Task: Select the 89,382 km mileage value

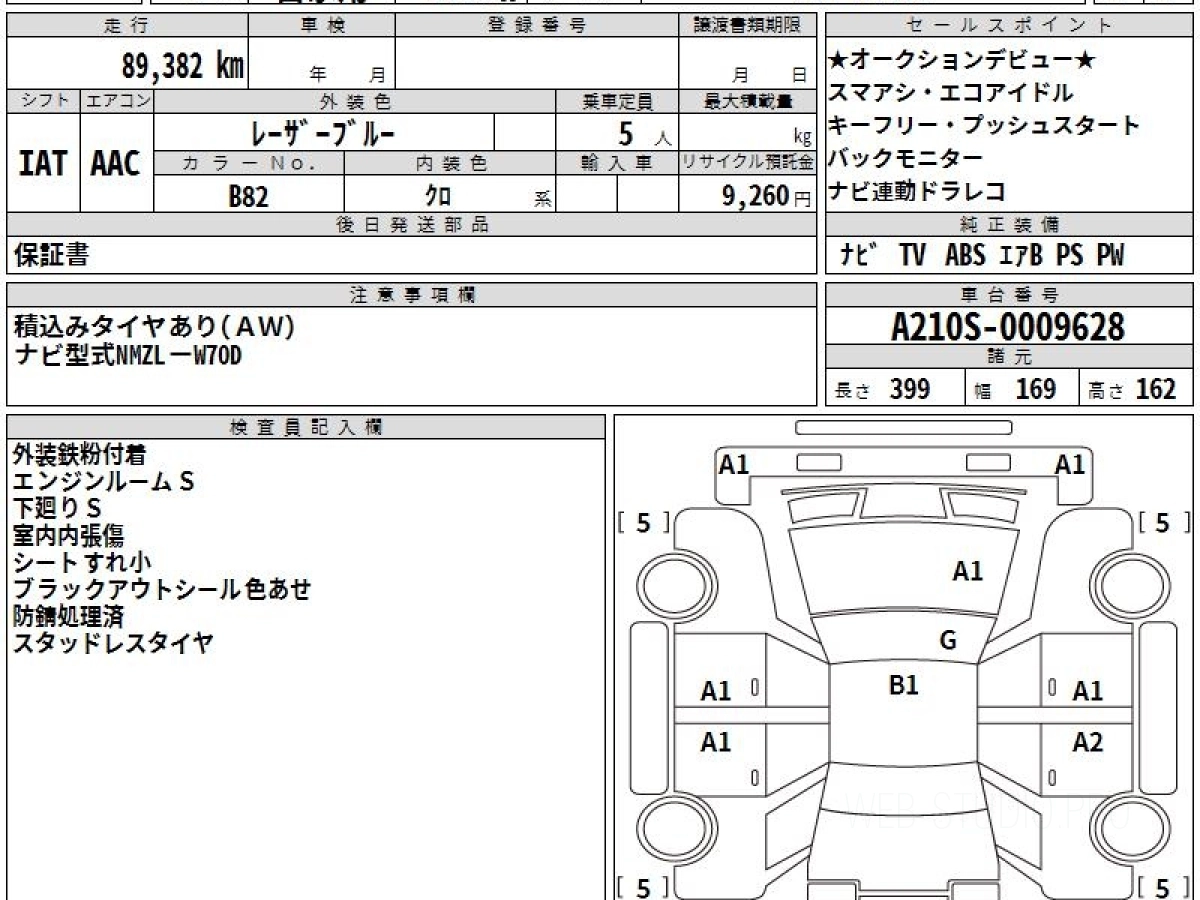Action: tap(183, 66)
